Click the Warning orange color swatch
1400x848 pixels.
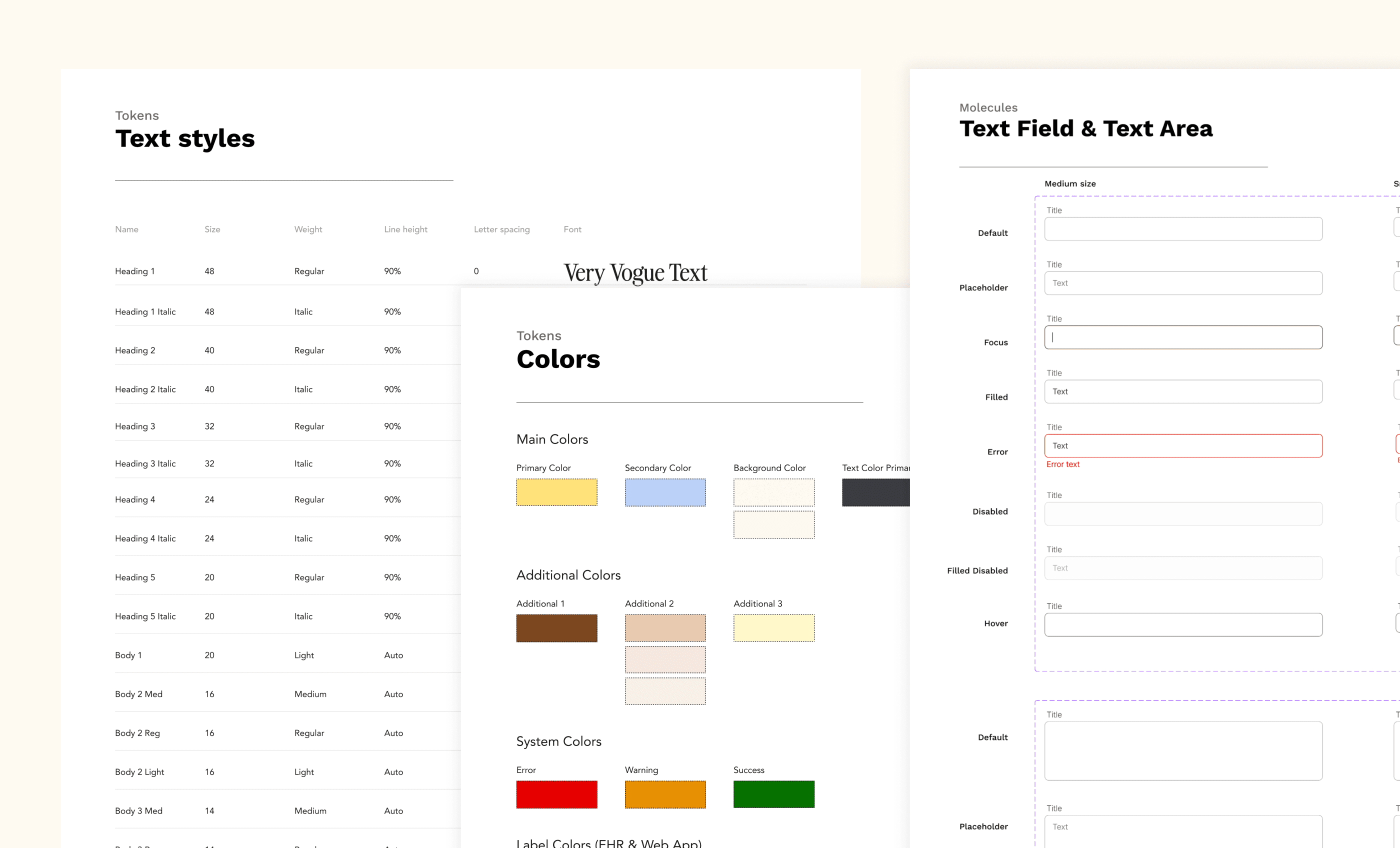pos(665,794)
